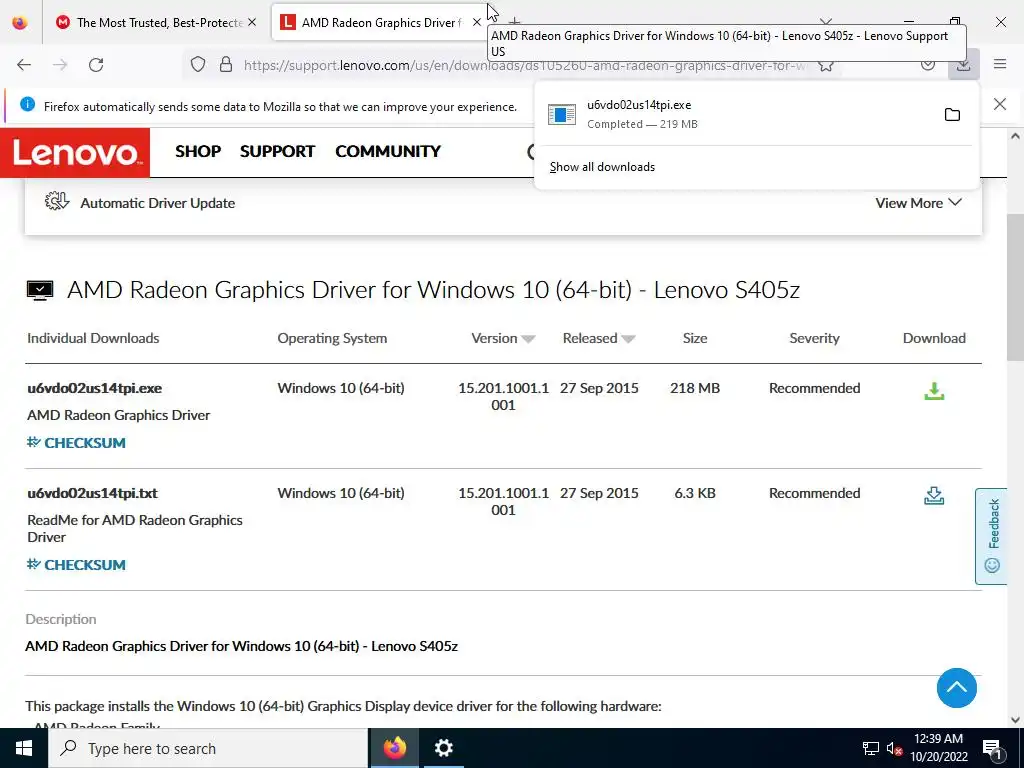This screenshot has height=768, width=1024.
Task: Click the 6.3 KB size value
Action: coord(695,493)
